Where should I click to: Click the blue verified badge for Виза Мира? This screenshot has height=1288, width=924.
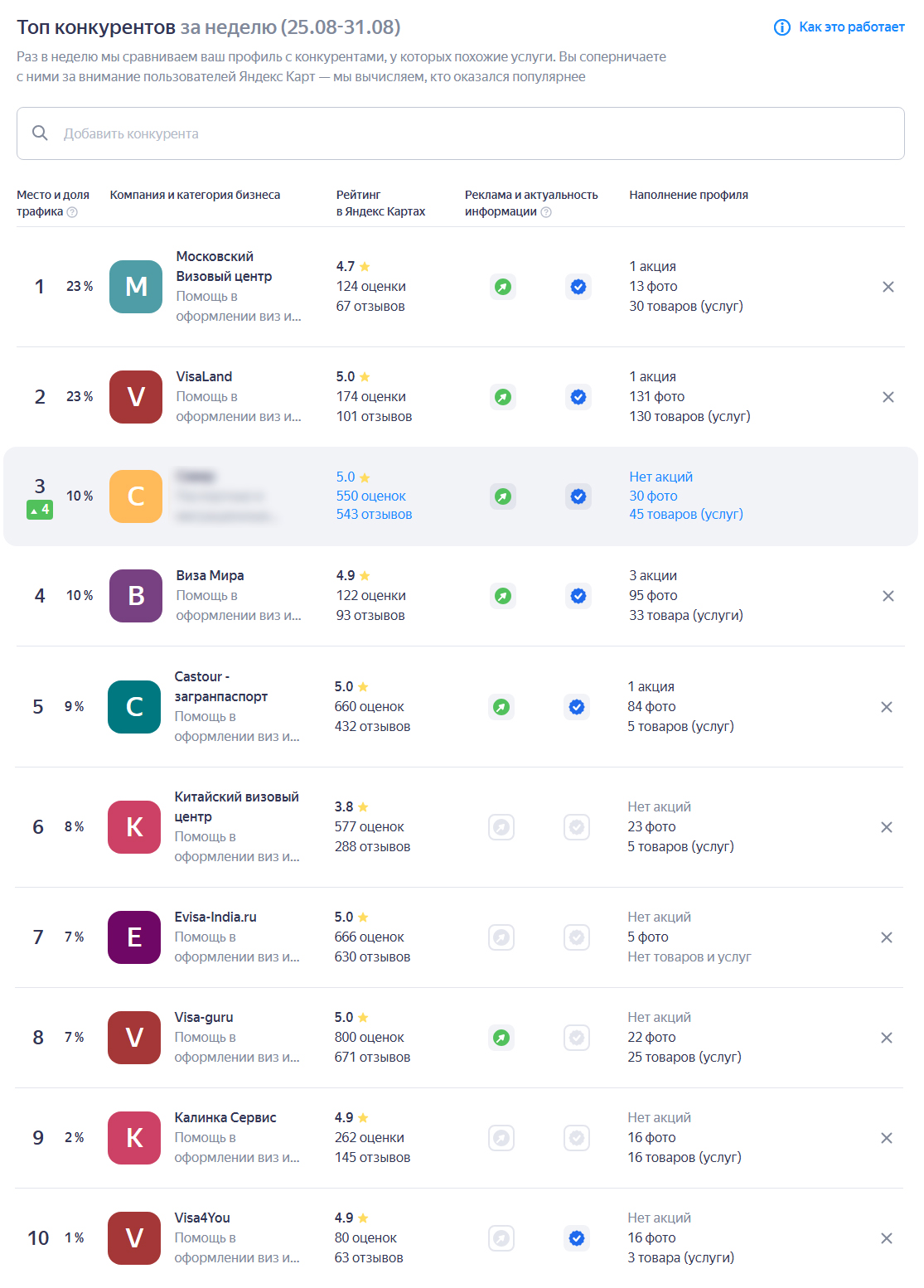click(x=578, y=596)
